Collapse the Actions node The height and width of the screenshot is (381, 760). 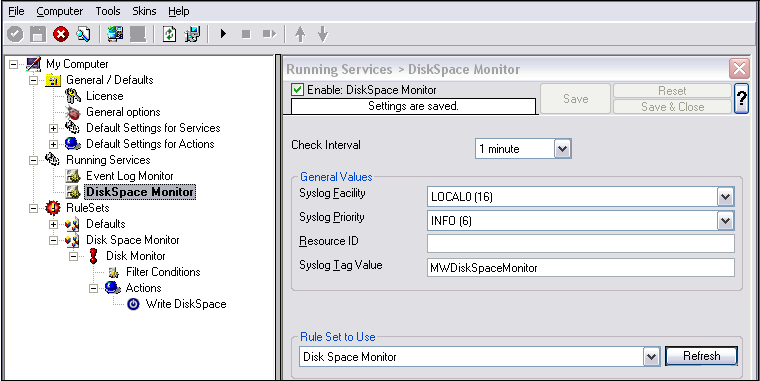94,288
